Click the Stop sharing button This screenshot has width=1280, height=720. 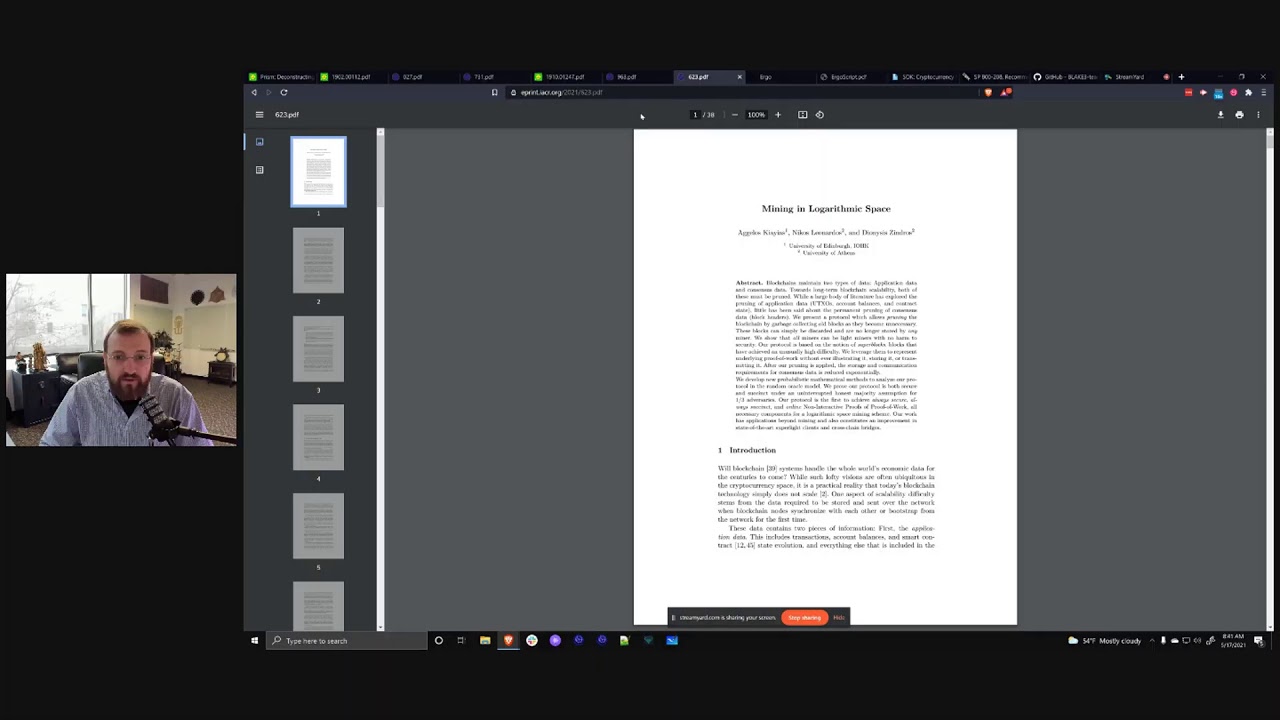(x=805, y=617)
